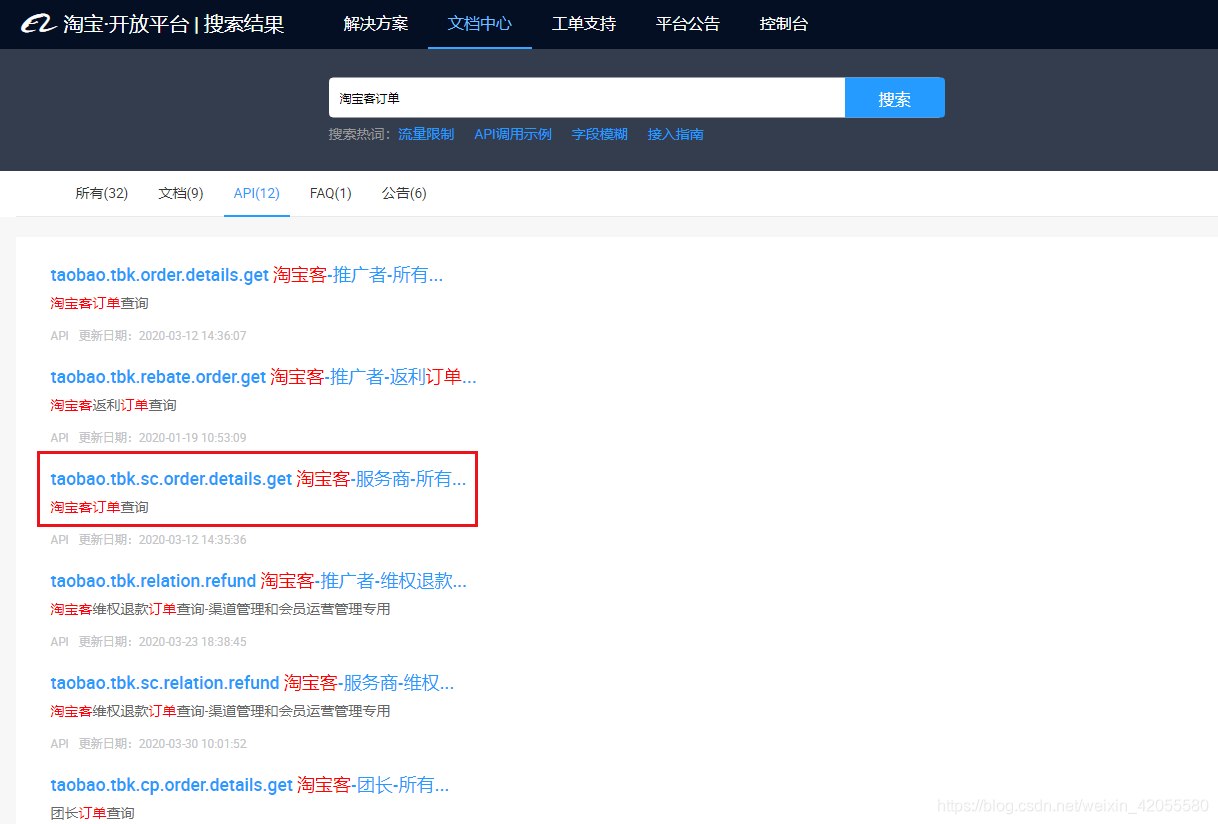
Task: Click the description under taobao.tbk.order.details.get
Action: coord(99,303)
